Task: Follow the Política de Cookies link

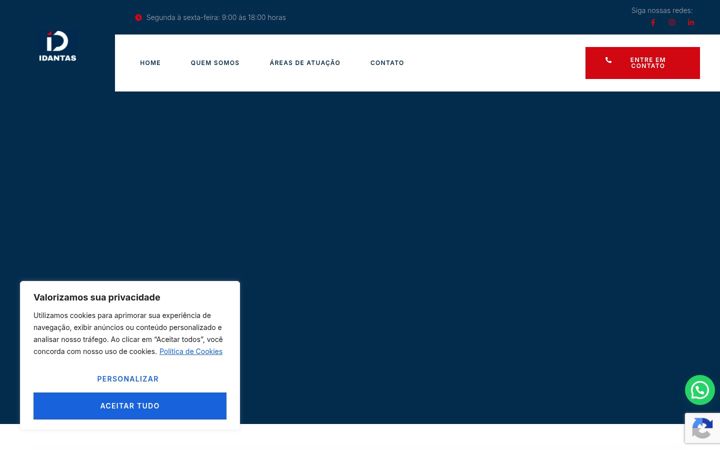Action: pyautogui.click(x=191, y=351)
